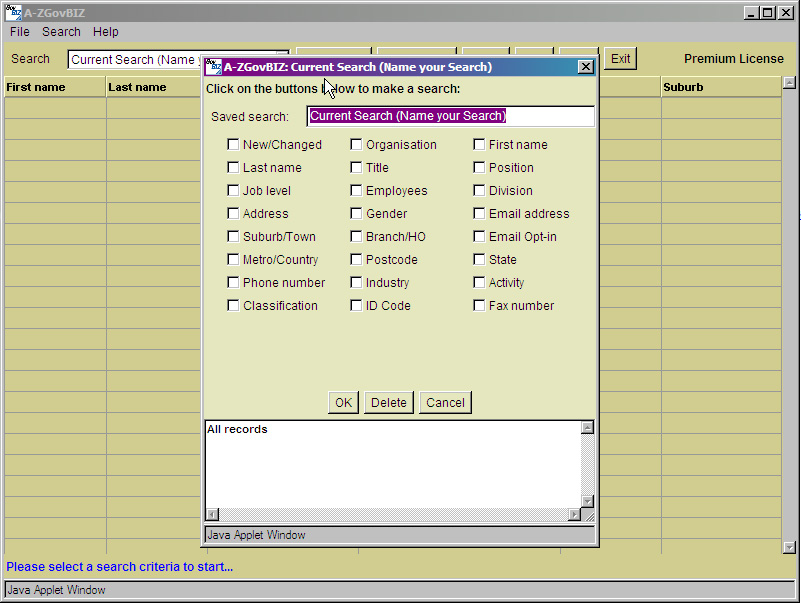Maximize the A-ZGovBIZ main window
The width and height of the screenshot is (801, 603).
click(767, 13)
